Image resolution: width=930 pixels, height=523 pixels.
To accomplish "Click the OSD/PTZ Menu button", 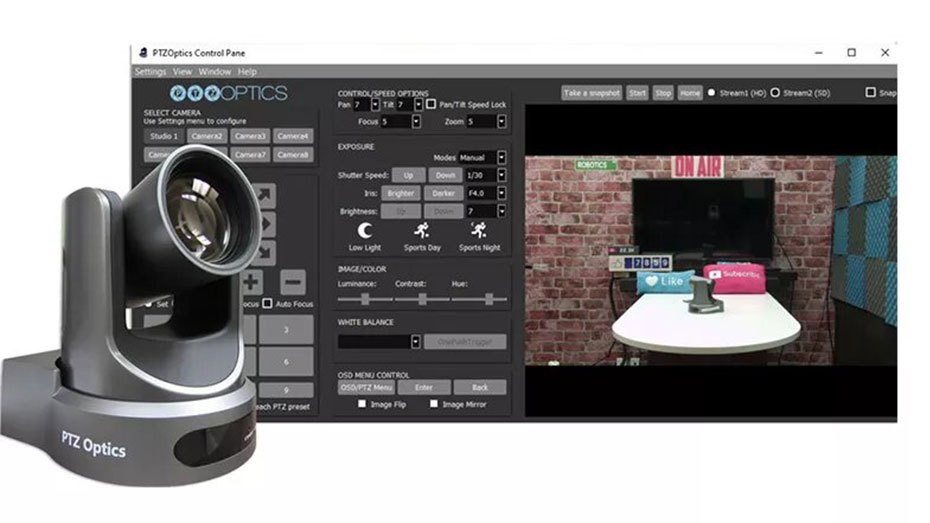I will tap(366, 387).
